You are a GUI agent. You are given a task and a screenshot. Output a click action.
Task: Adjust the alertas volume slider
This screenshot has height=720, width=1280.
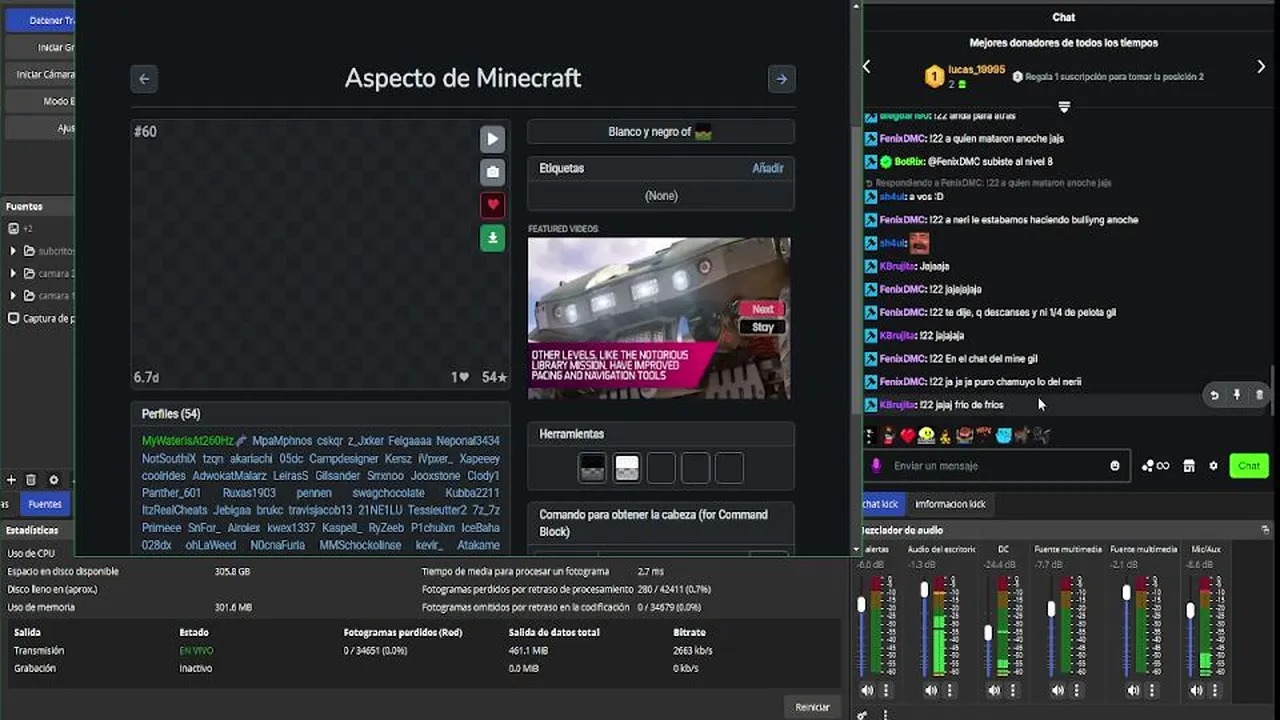click(862, 605)
